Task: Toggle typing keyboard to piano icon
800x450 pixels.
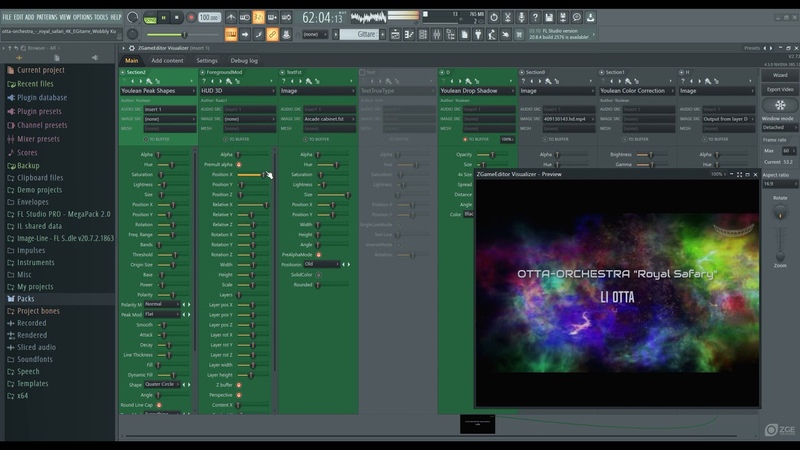Action: [x=231, y=34]
